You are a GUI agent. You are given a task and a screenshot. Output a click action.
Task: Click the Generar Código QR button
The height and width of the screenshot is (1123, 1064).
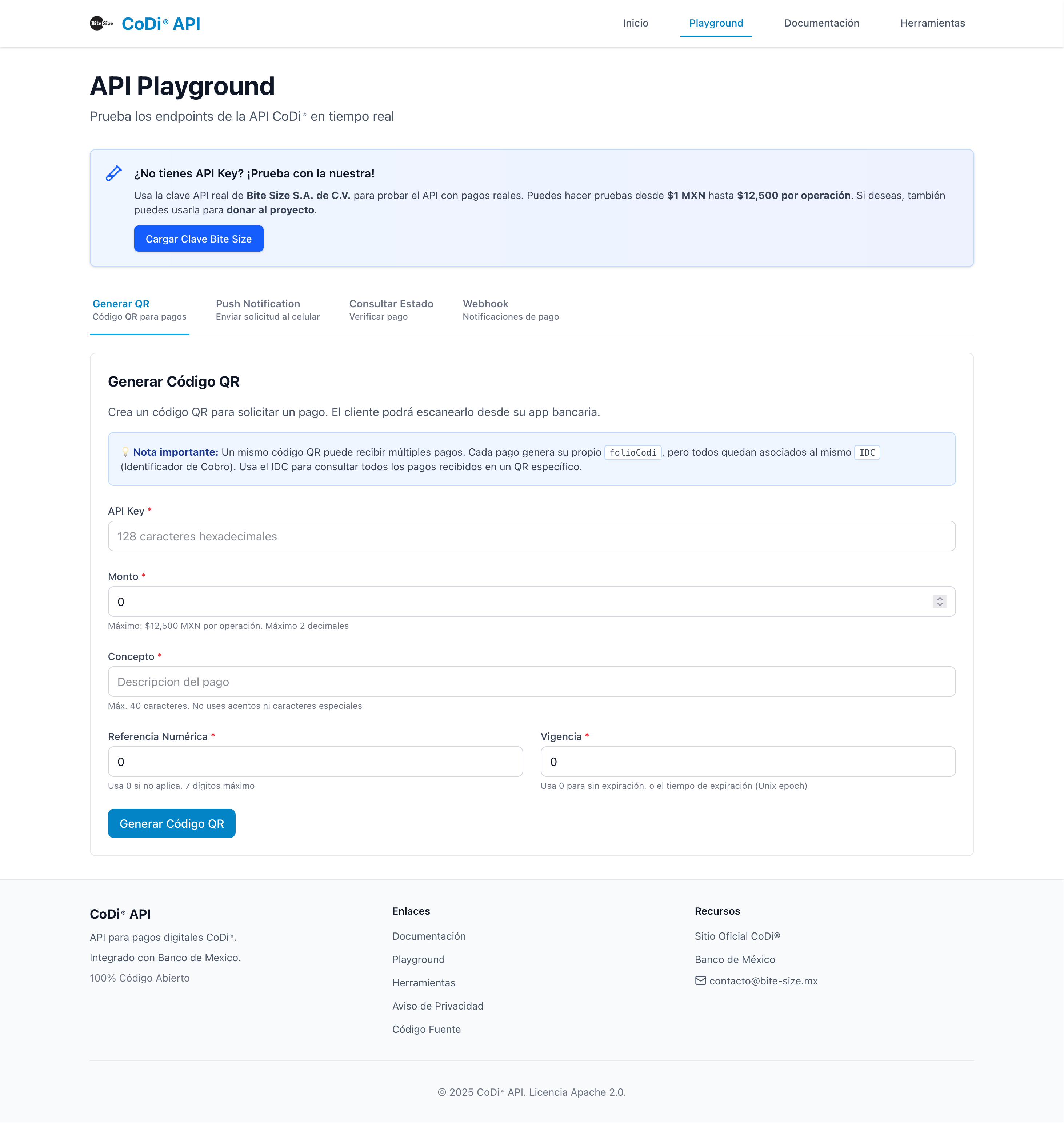pos(171,823)
